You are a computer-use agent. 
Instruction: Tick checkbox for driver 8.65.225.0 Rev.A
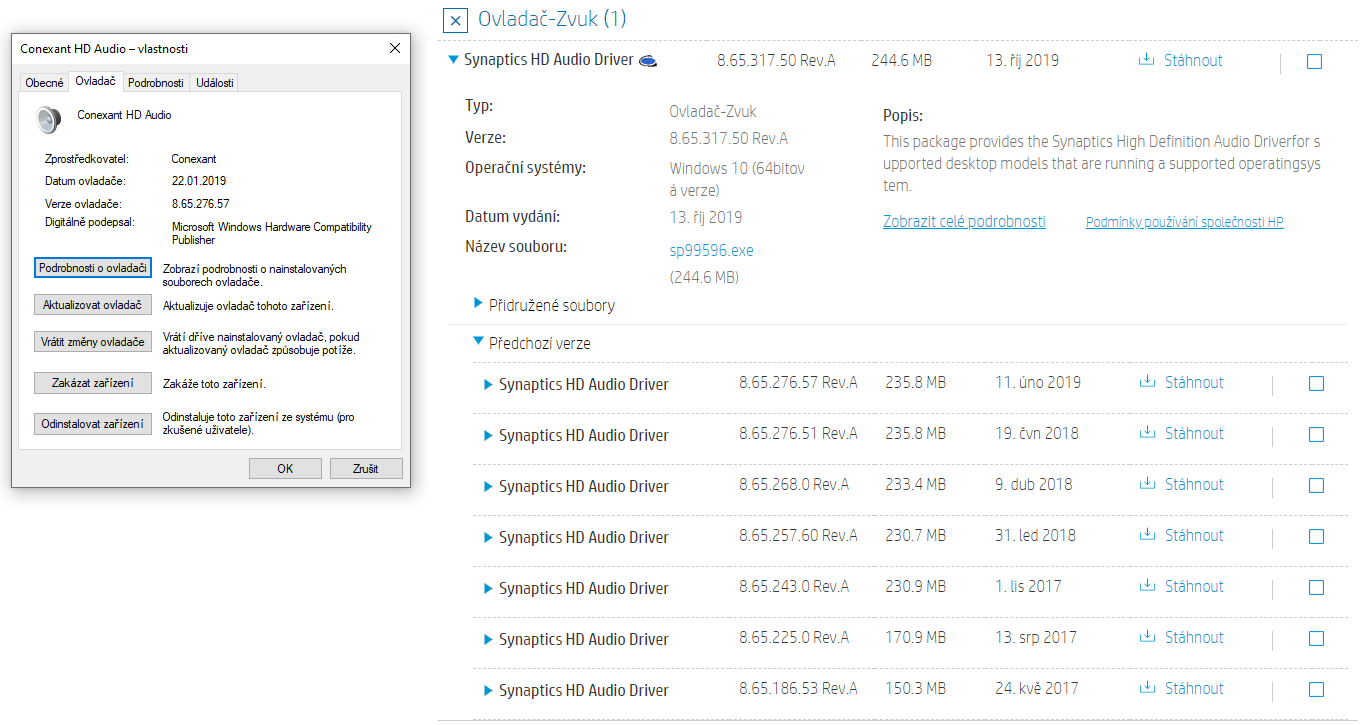[1316, 638]
